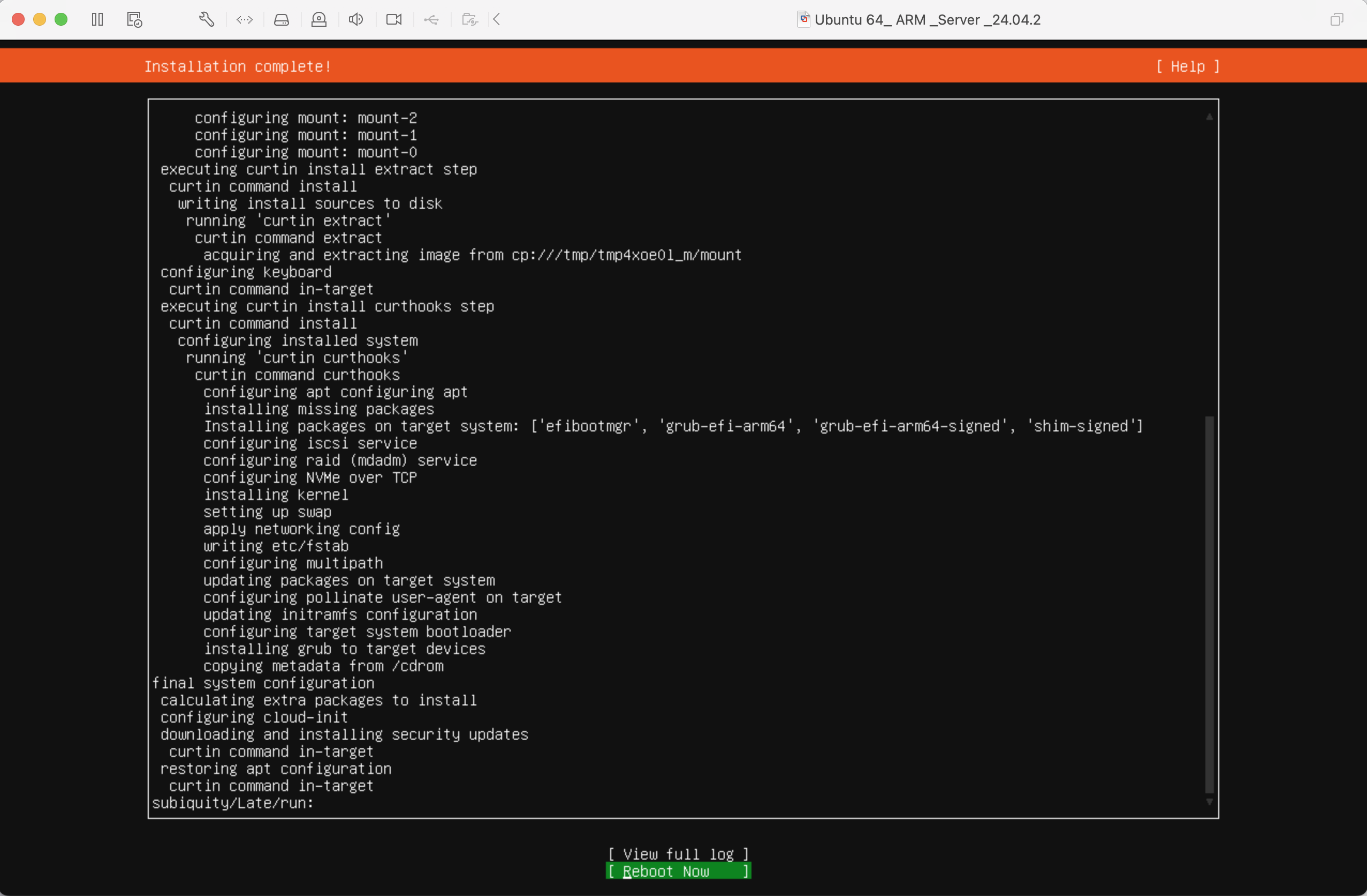
Task: Click the 'configuring NVMe over TCP' line
Action: (310, 477)
